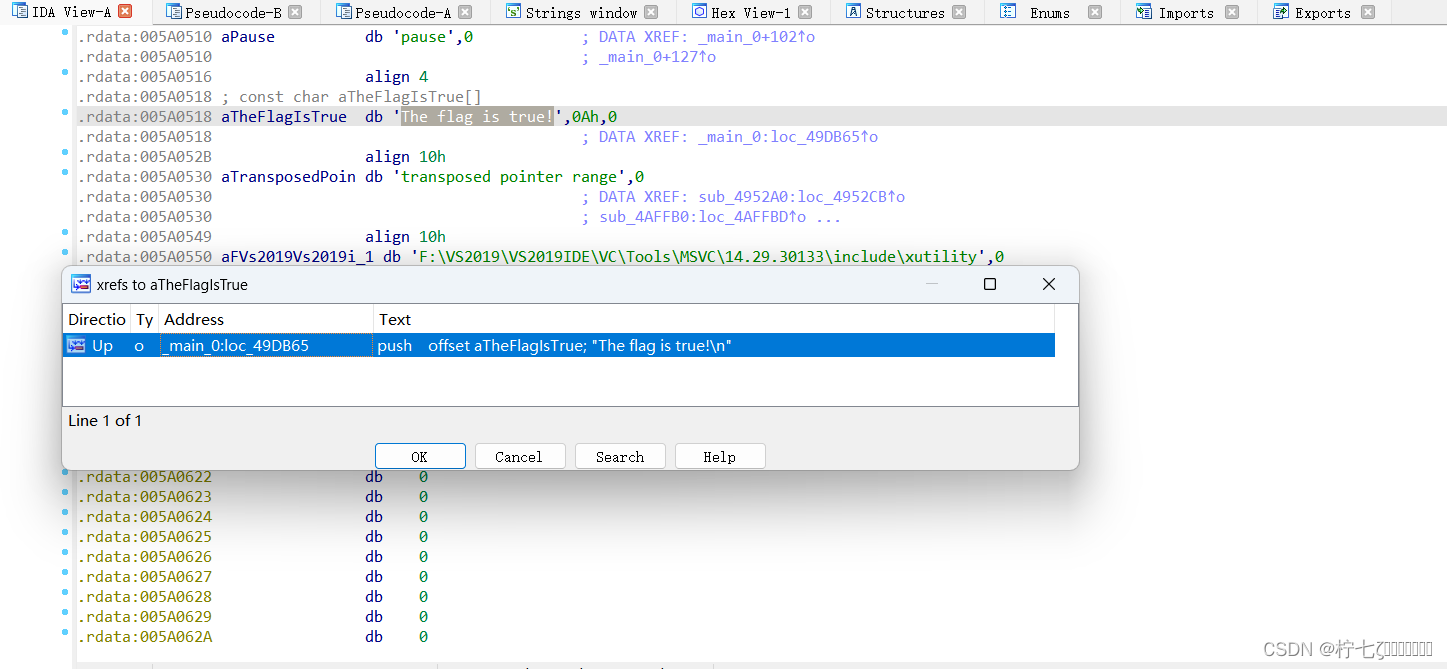The image size is (1447, 669).
Task: Click the xrefs dialog title bar icon
Action: click(80, 284)
